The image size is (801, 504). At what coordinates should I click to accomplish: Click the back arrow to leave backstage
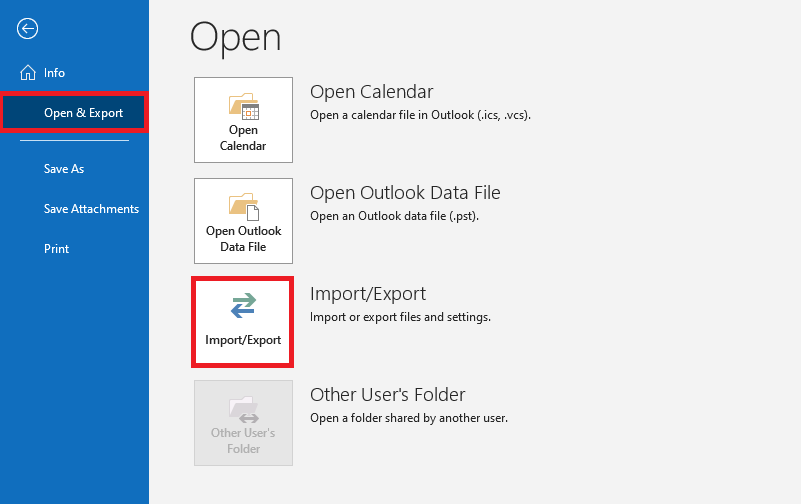tap(27, 29)
